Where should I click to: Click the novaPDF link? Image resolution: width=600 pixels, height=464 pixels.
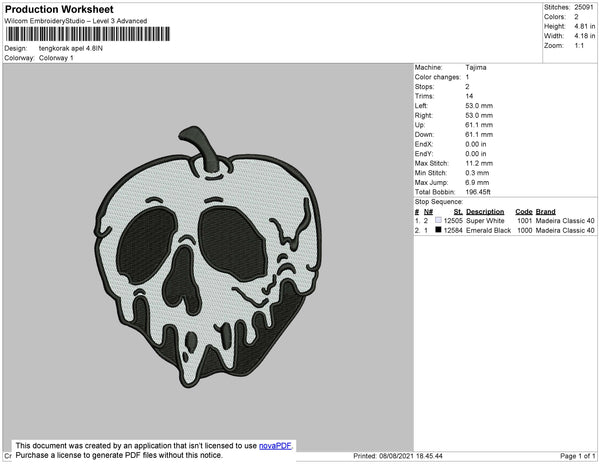click(275, 446)
